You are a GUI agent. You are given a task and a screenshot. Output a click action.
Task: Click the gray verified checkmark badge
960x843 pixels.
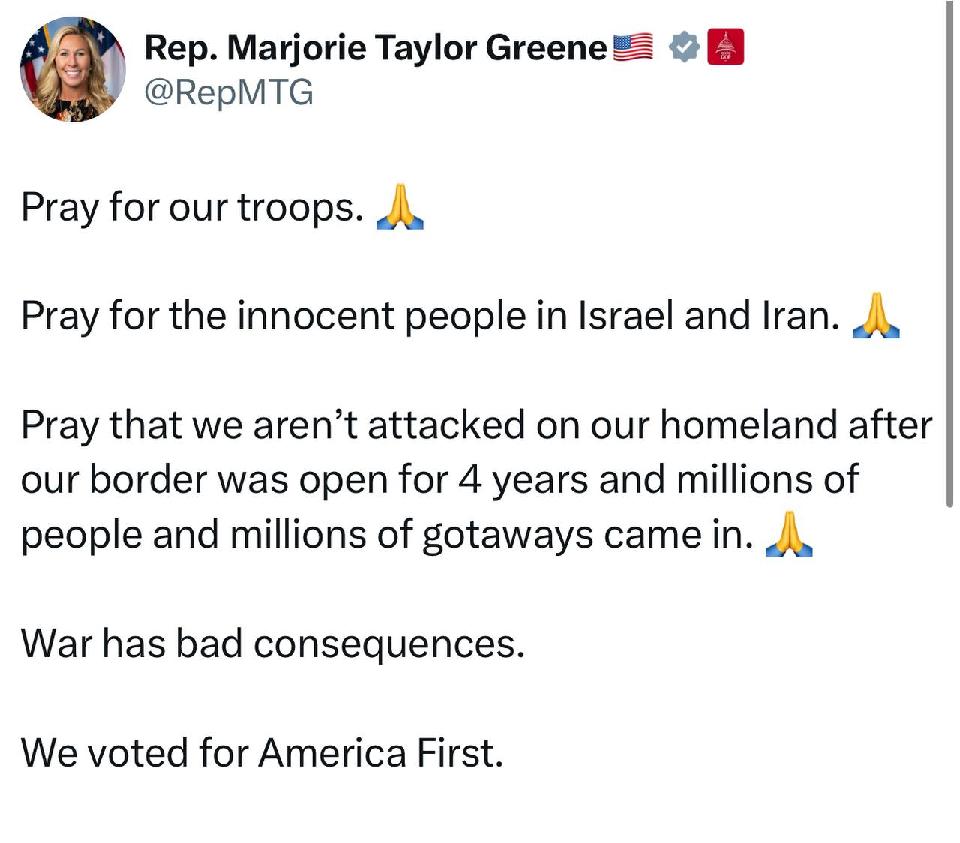pyautogui.click(x=684, y=47)
